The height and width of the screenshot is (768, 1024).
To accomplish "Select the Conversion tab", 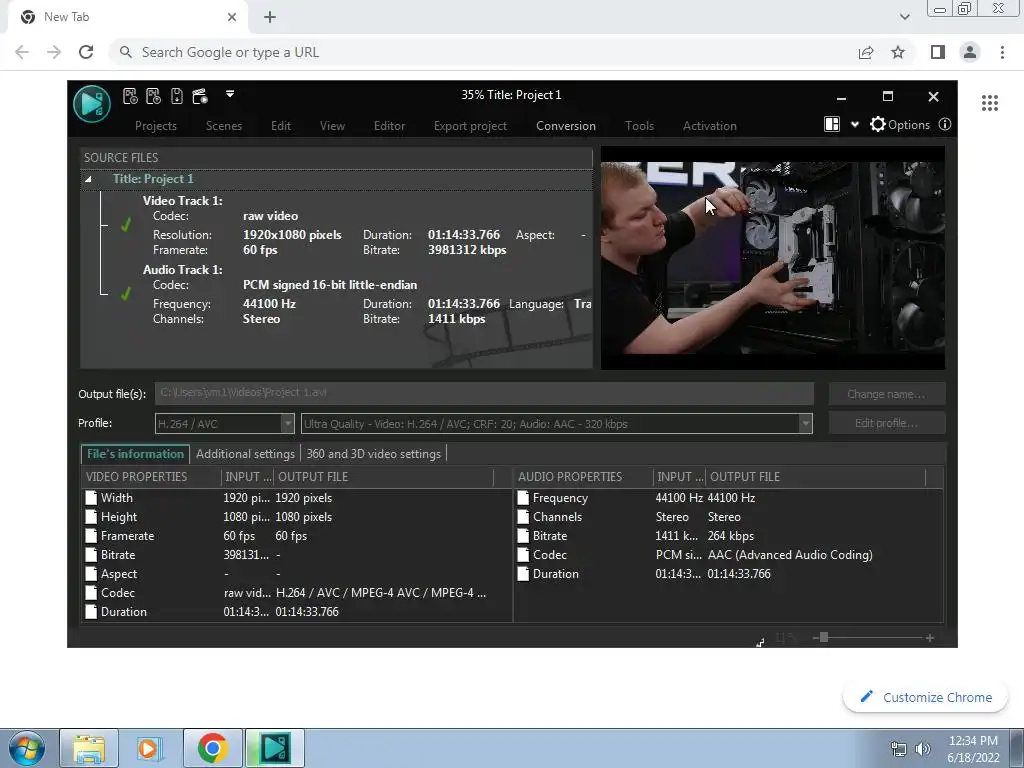I will coord(566,125).
